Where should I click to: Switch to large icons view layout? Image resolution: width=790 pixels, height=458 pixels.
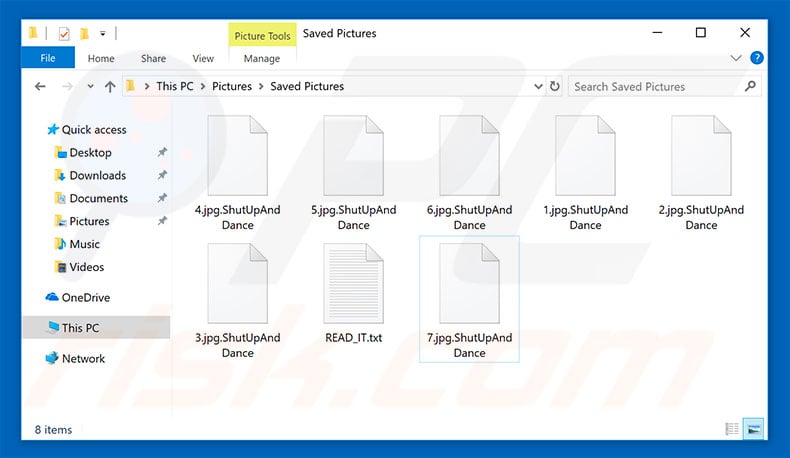(x=753, y=429)
